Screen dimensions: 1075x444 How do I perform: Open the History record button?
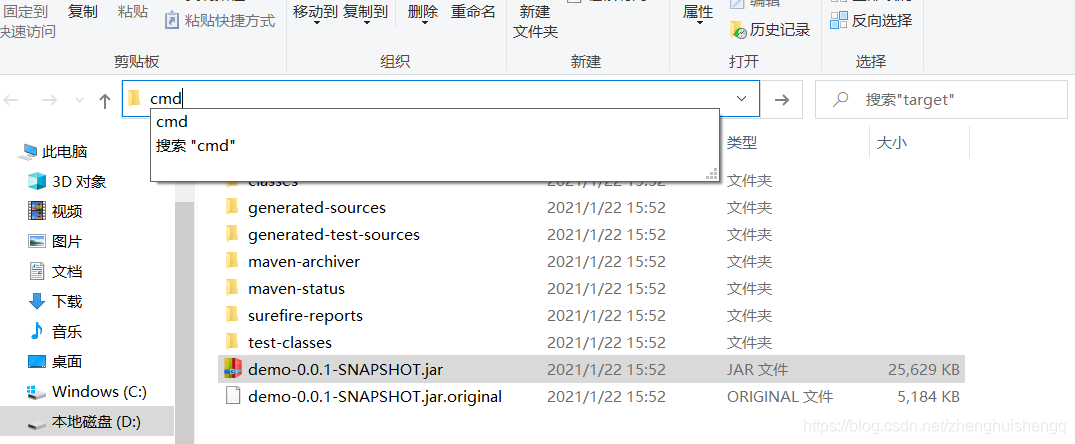click(771, 29)
